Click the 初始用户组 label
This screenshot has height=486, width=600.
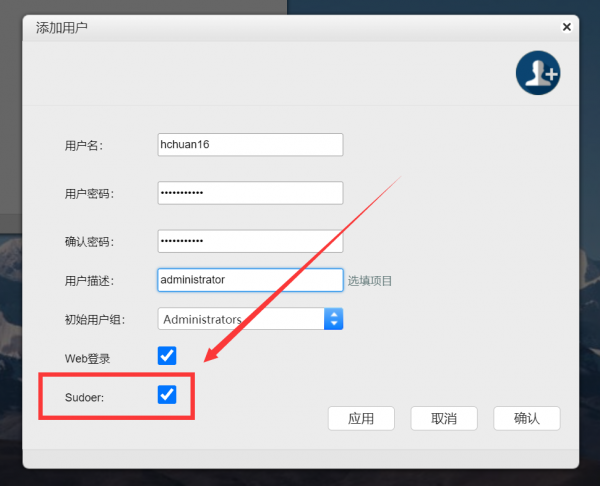pyautogui.click(x=95, y=320)
